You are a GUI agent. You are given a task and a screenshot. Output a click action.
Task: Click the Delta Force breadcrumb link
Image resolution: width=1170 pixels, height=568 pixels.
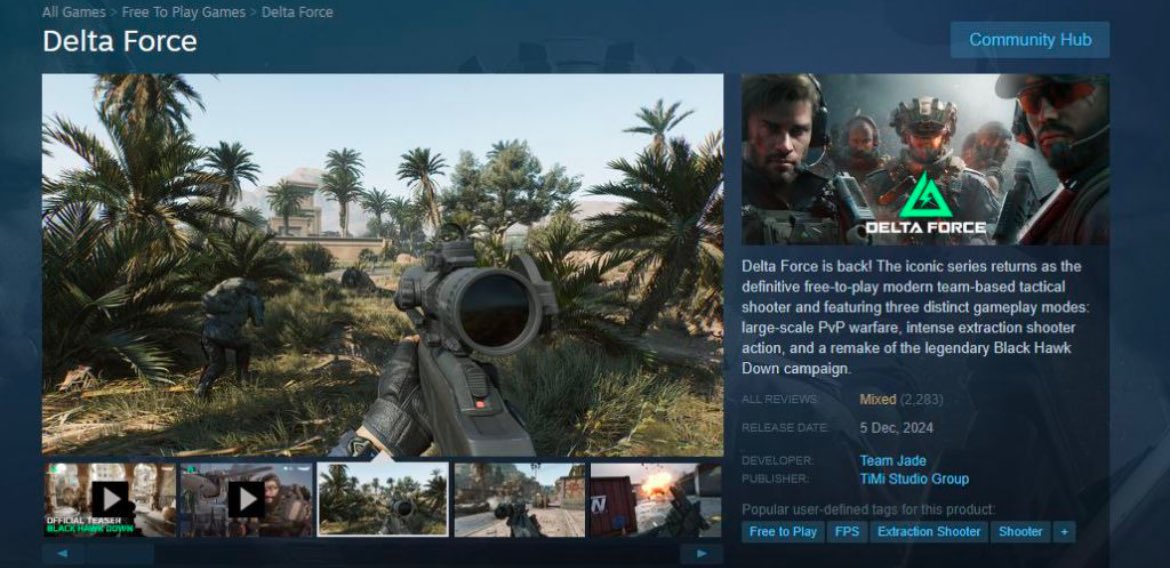pyautogui.click(x=297, y=12)
